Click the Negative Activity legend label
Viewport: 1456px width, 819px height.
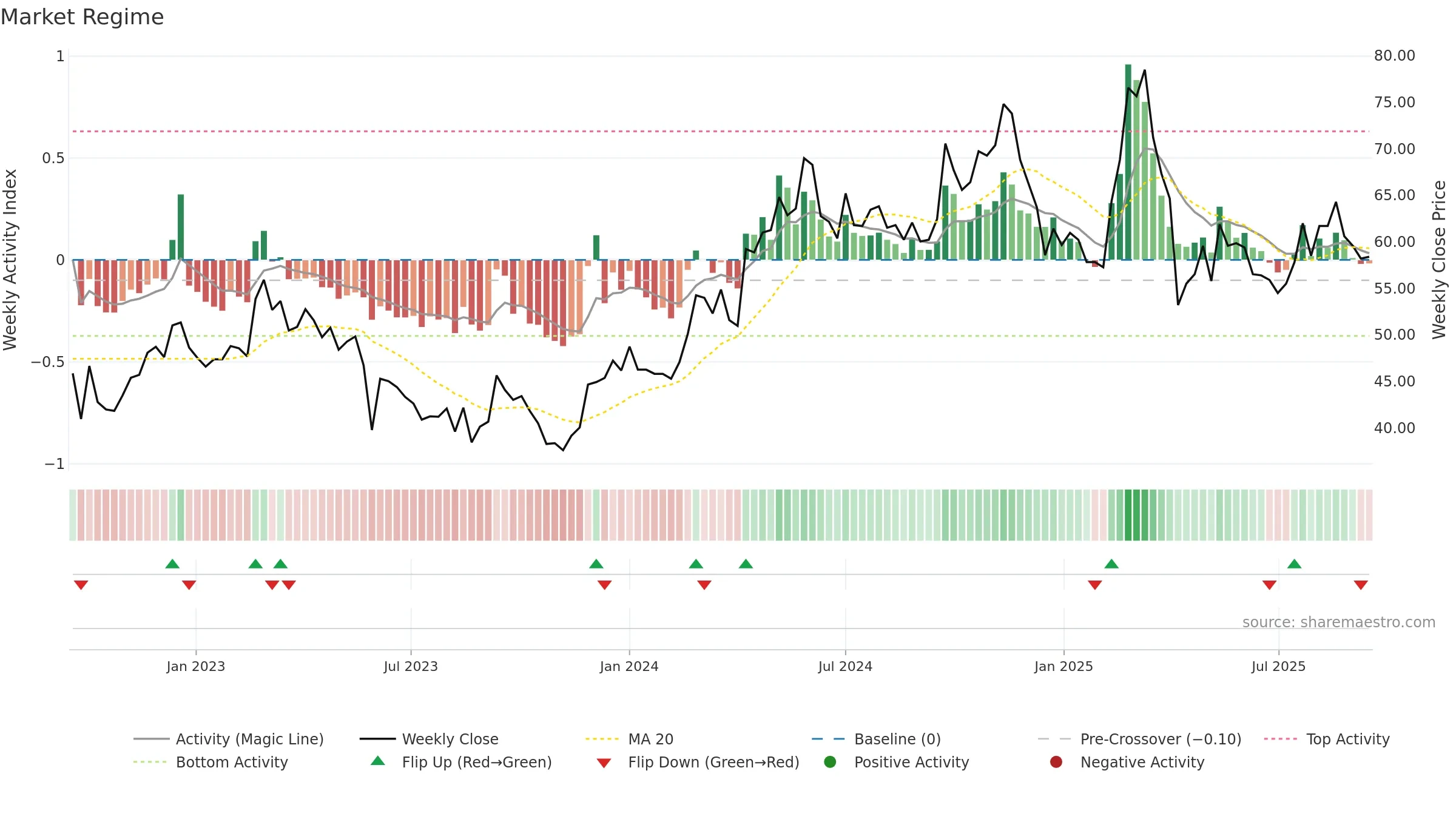[1142, 762]
